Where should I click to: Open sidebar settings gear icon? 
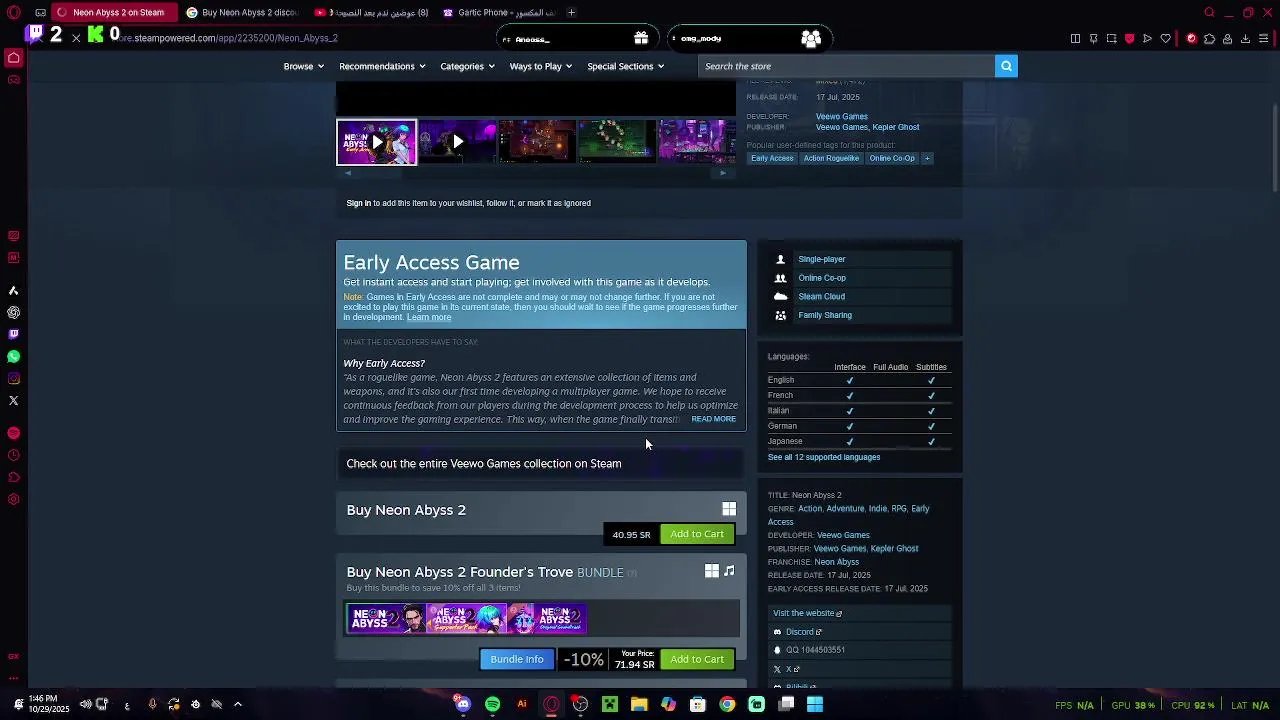14,499
